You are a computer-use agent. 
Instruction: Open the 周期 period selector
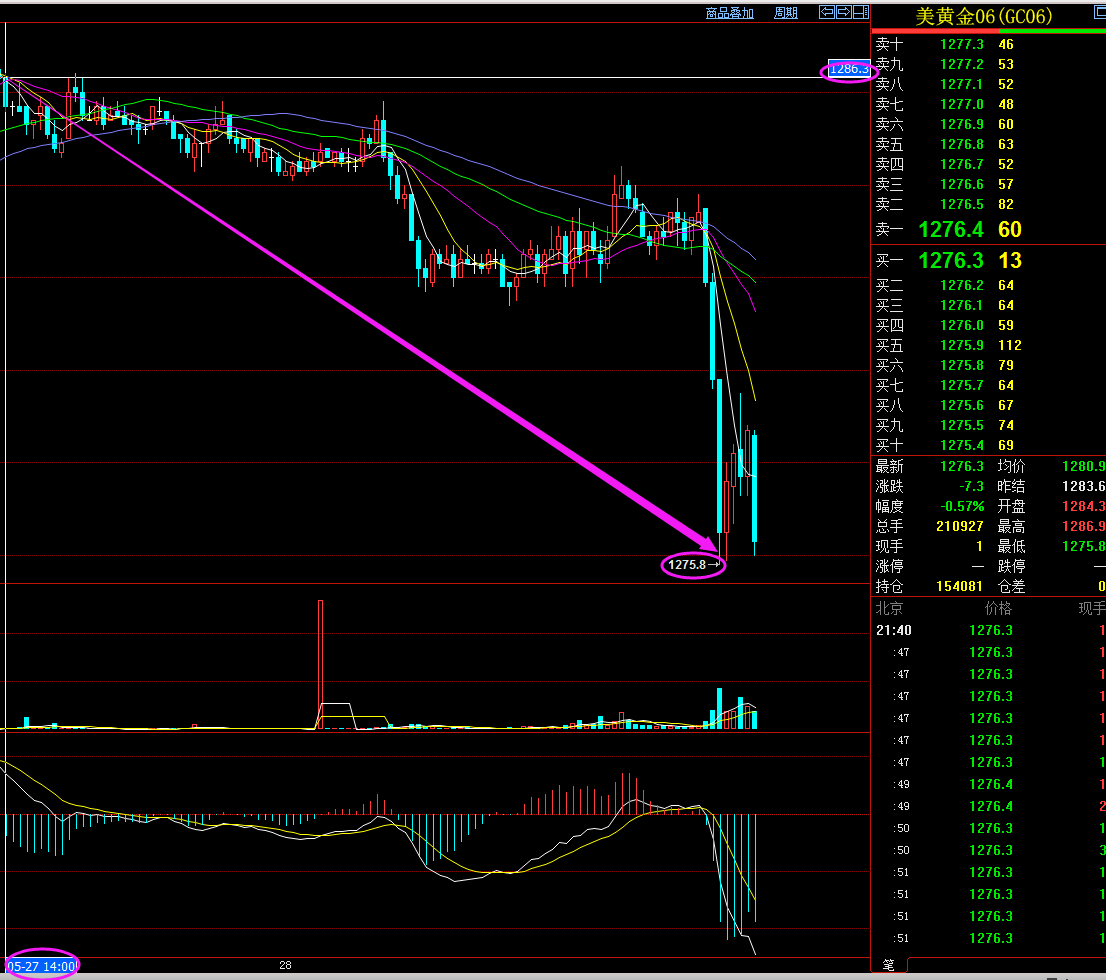coord(786,13)
